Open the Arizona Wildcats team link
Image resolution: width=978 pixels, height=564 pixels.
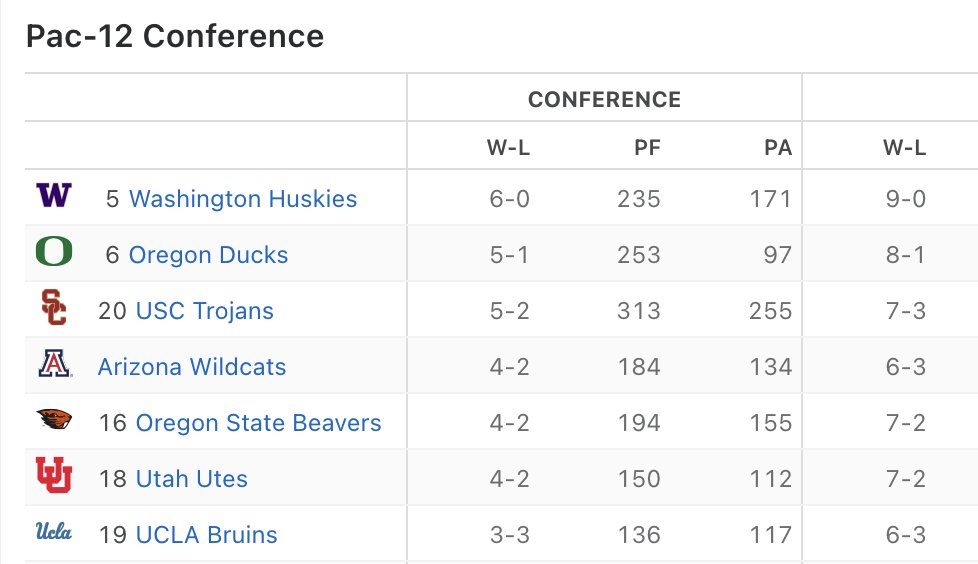point(192,367)
